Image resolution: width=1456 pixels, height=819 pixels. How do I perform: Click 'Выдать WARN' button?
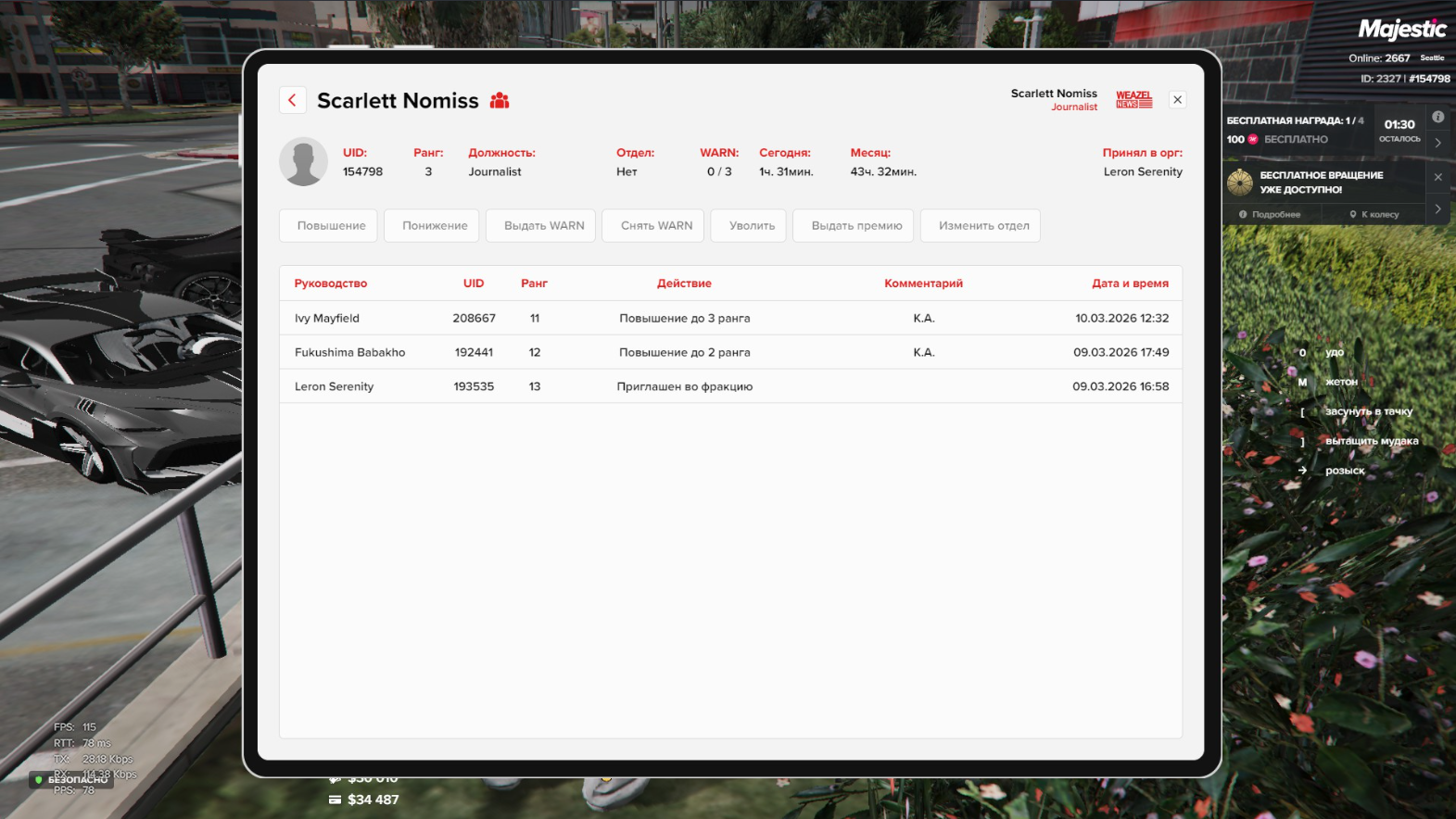coord(544,226)
